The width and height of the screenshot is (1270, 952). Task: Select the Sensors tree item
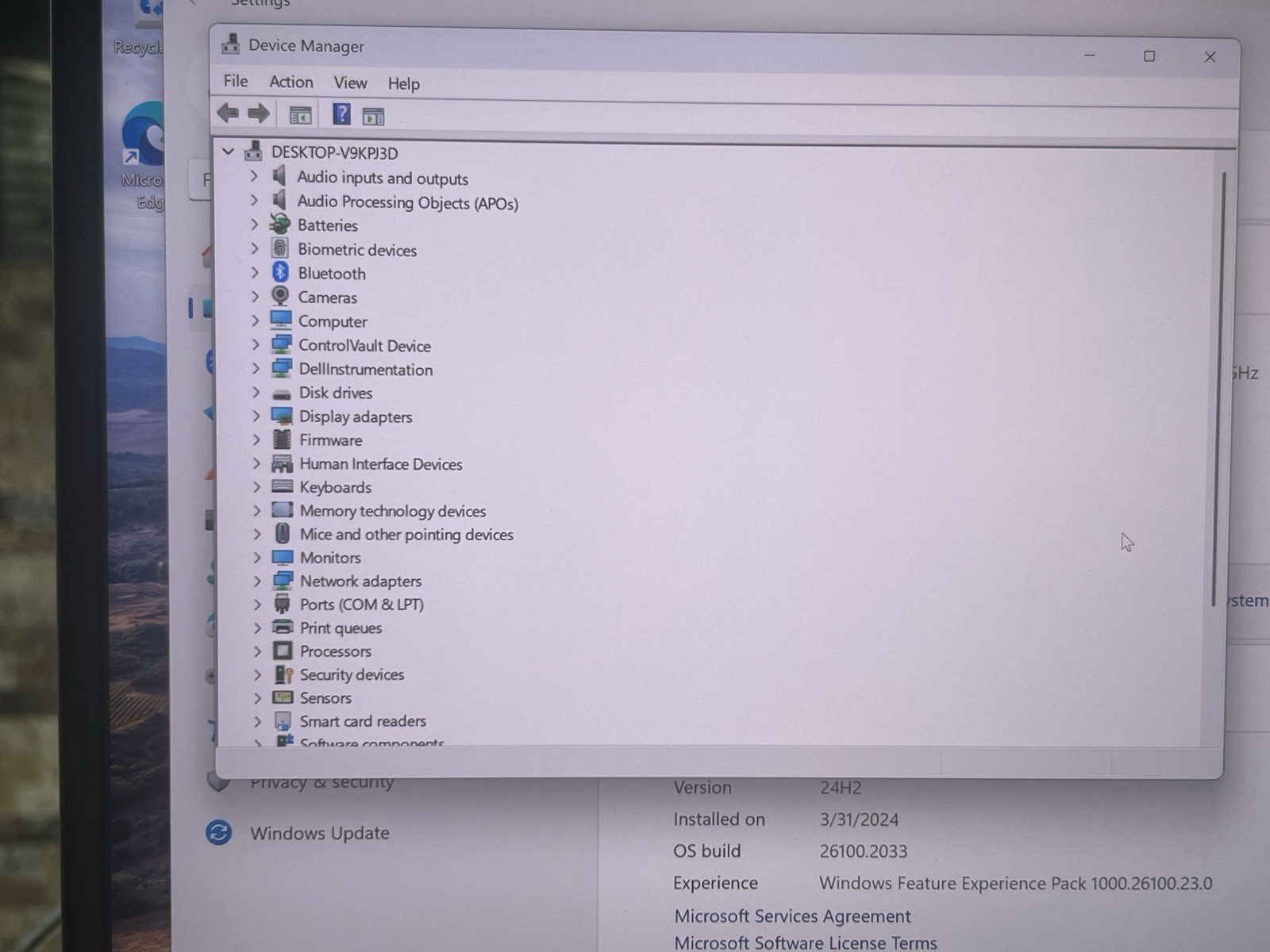click(x=325, y=697)
